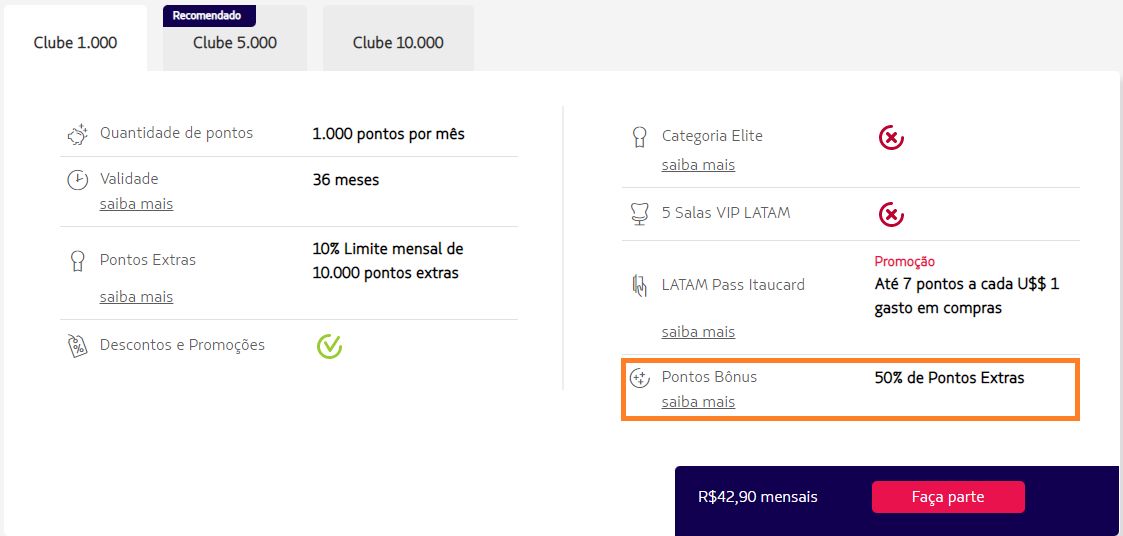Click the Faça parte button
This screenshot has width=1123, height=536.
948,497
